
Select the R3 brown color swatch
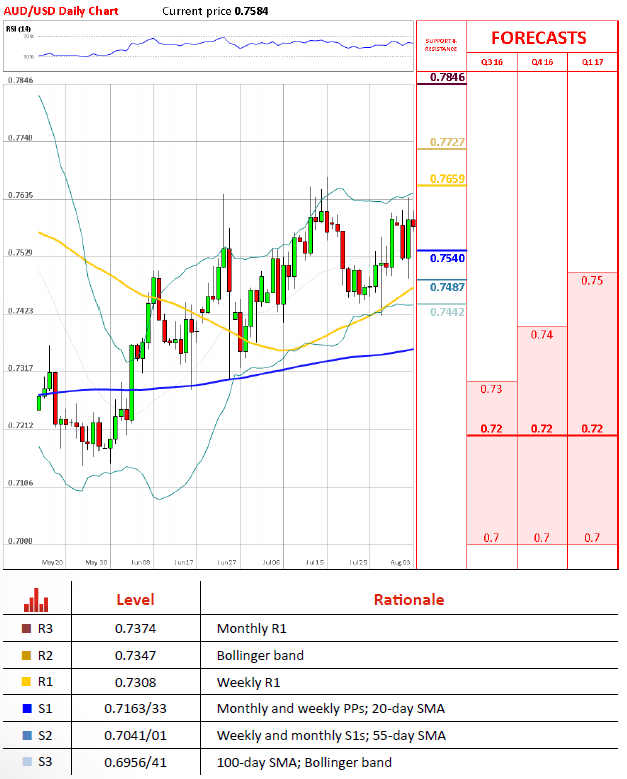tap(27, 628)
